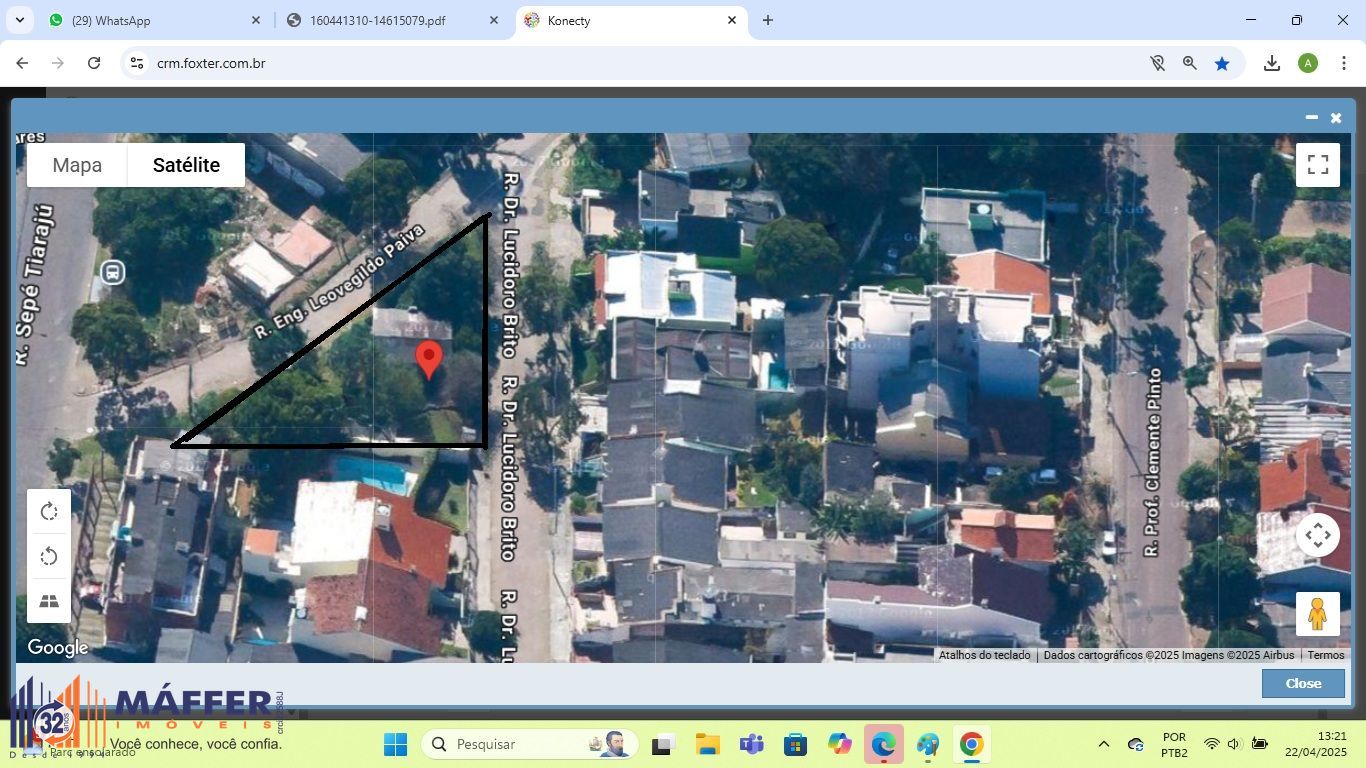Bookmark this page with the star icon
This screenshot has height=768, width=1366.
coord(1222,63)
